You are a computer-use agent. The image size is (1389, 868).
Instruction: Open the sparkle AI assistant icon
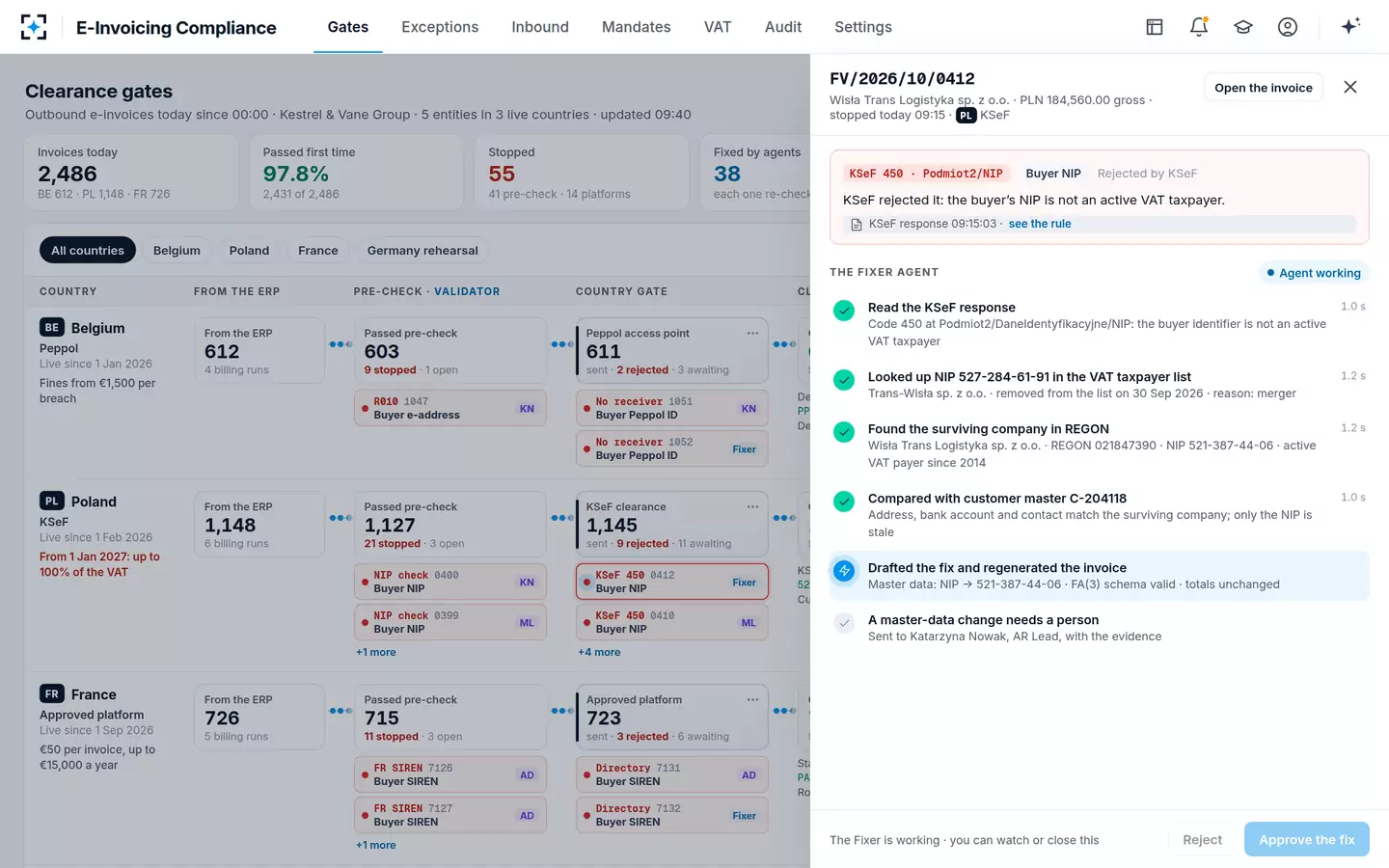pos(1350,26)
